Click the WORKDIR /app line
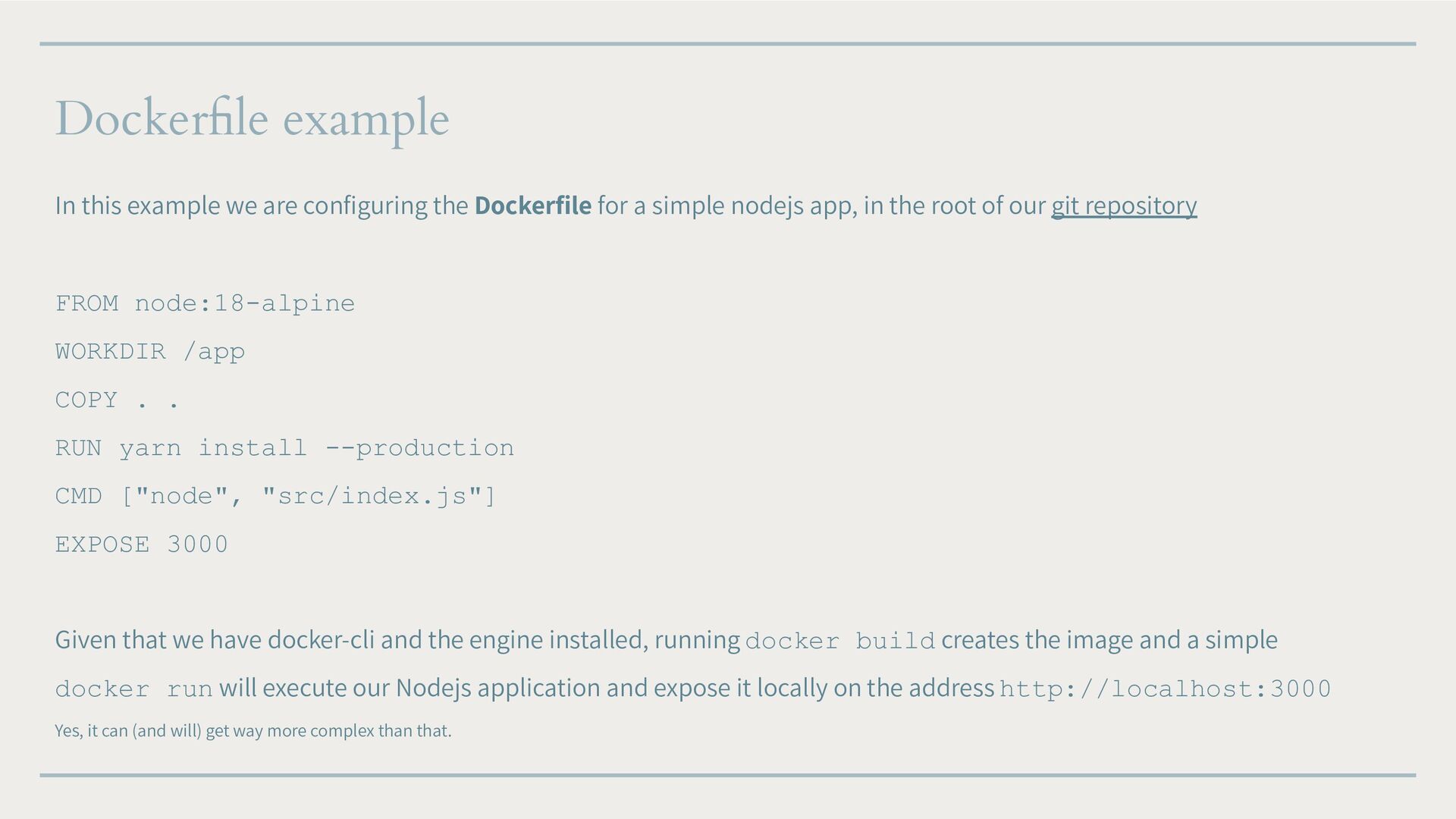 (x=150, y=352)
